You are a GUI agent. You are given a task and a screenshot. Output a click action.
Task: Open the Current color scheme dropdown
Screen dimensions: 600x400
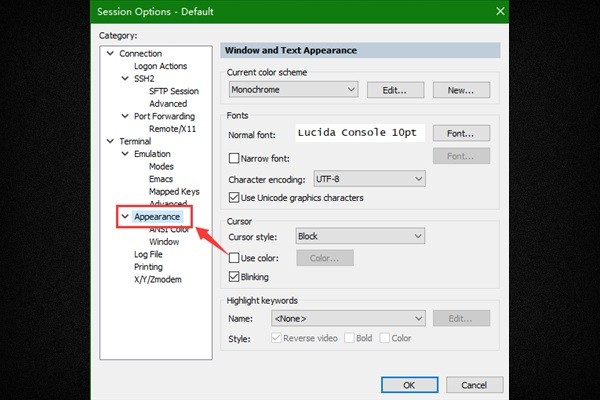point(292,90)
